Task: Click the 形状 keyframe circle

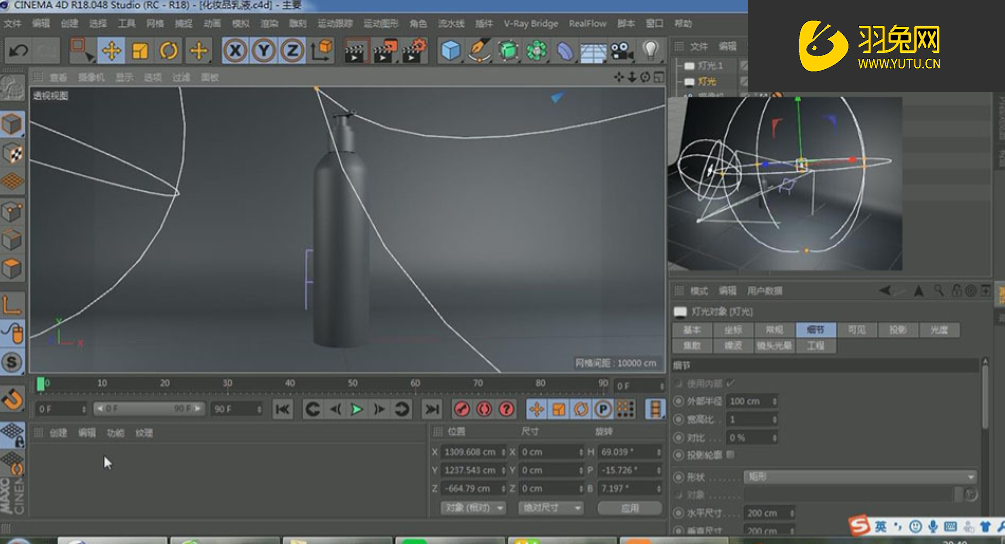Action: pyautogui.click(x=679, y=477)
